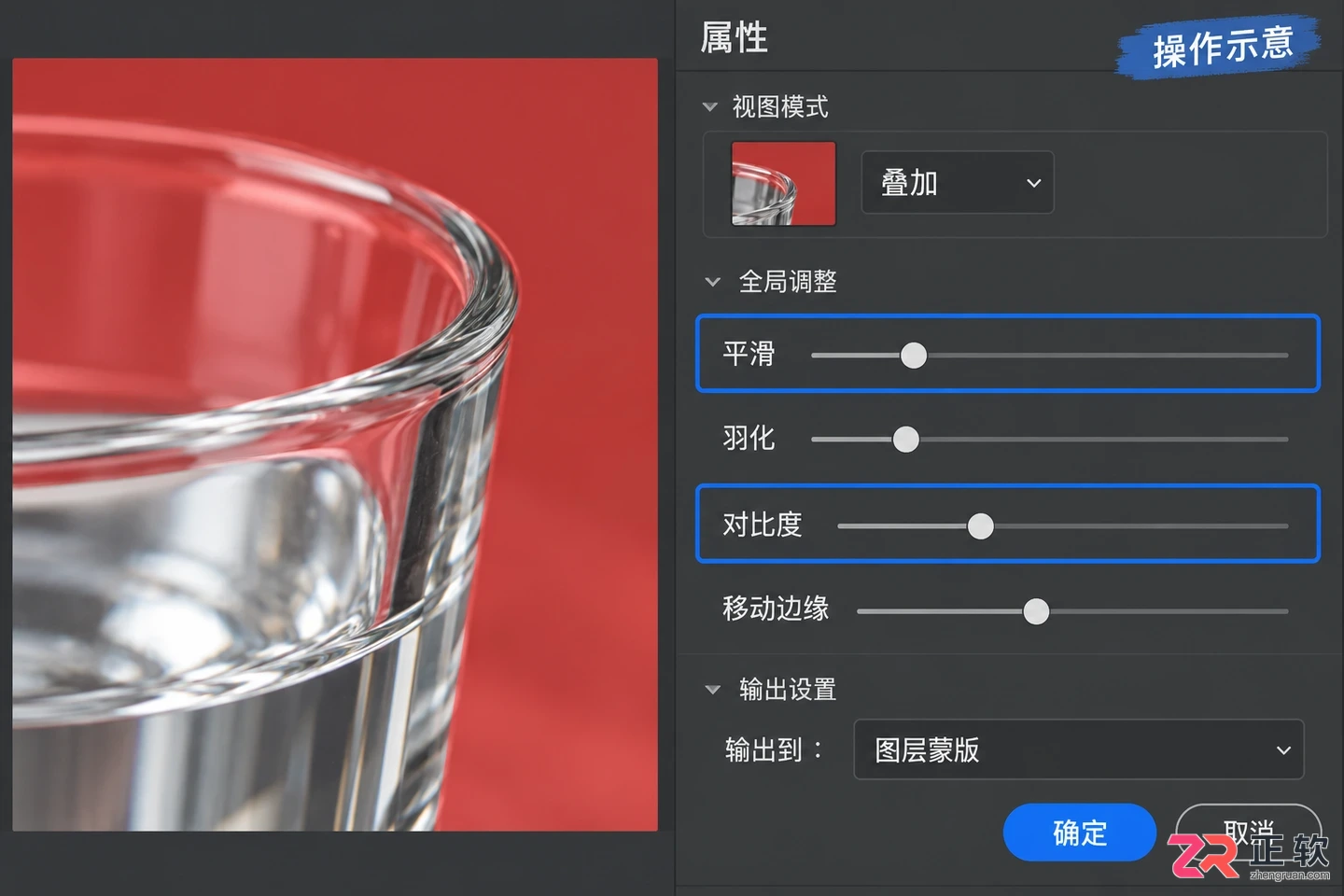1344x896 pixels.
Task: Click the 移动边缘 label text
Action: (776, 609)
